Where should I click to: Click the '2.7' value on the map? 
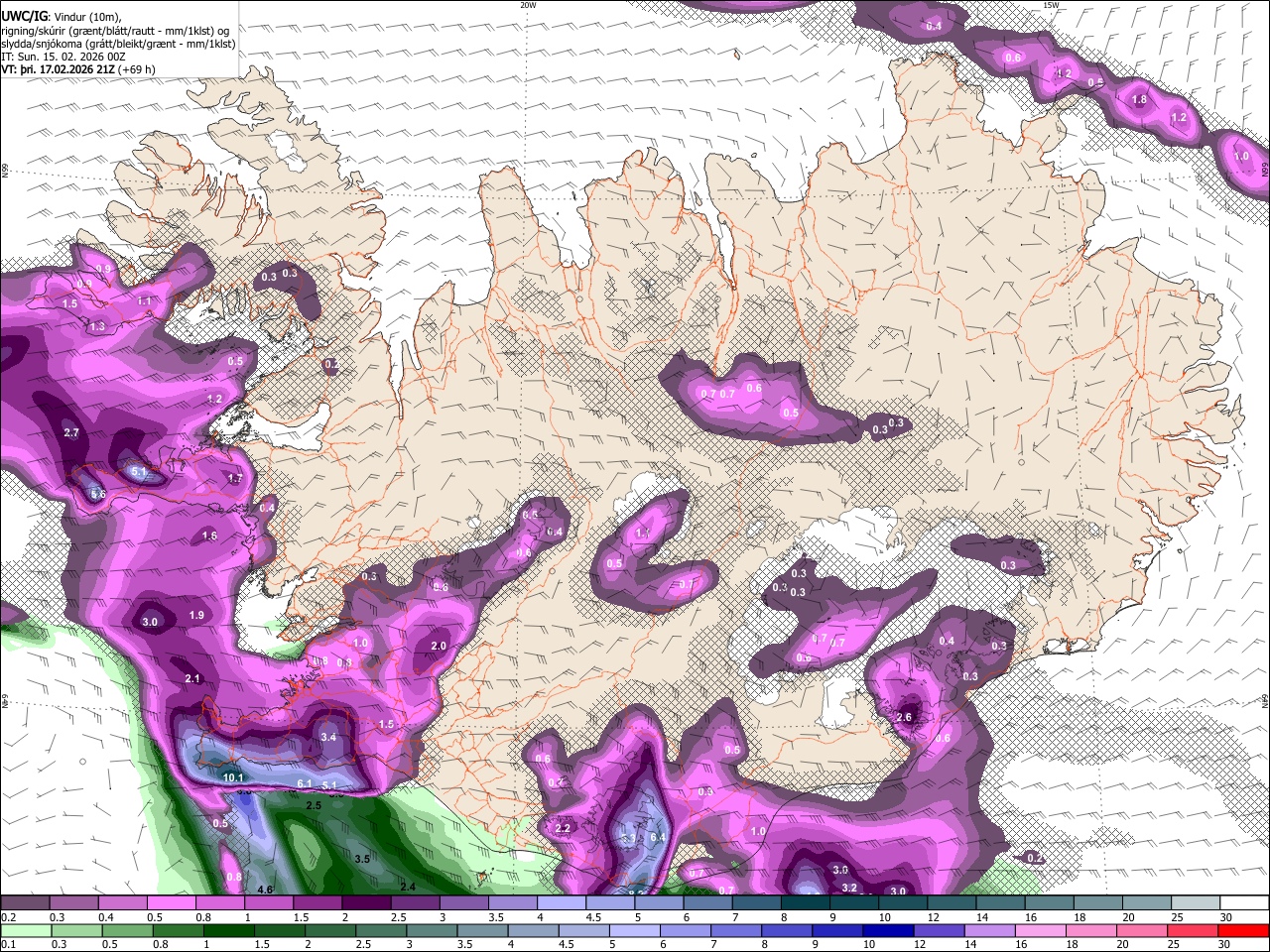71,433
